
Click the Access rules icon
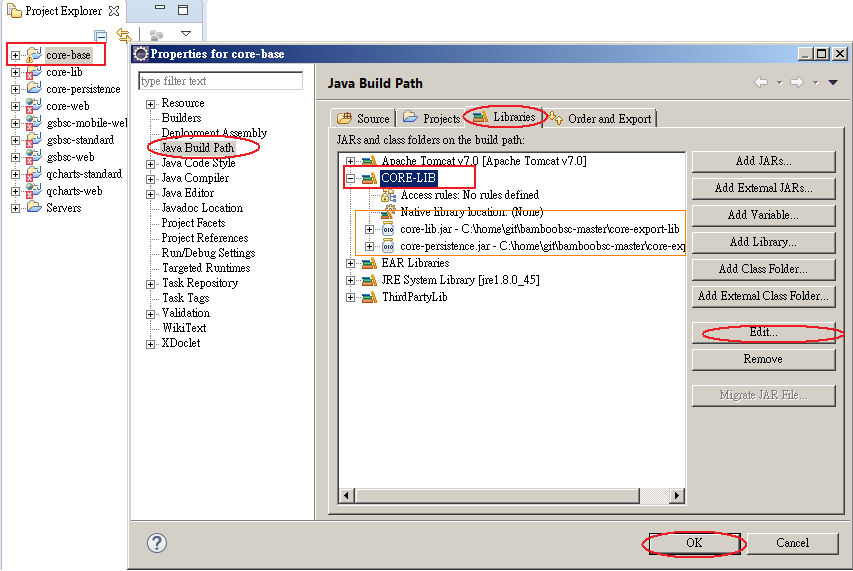point(388,195)
